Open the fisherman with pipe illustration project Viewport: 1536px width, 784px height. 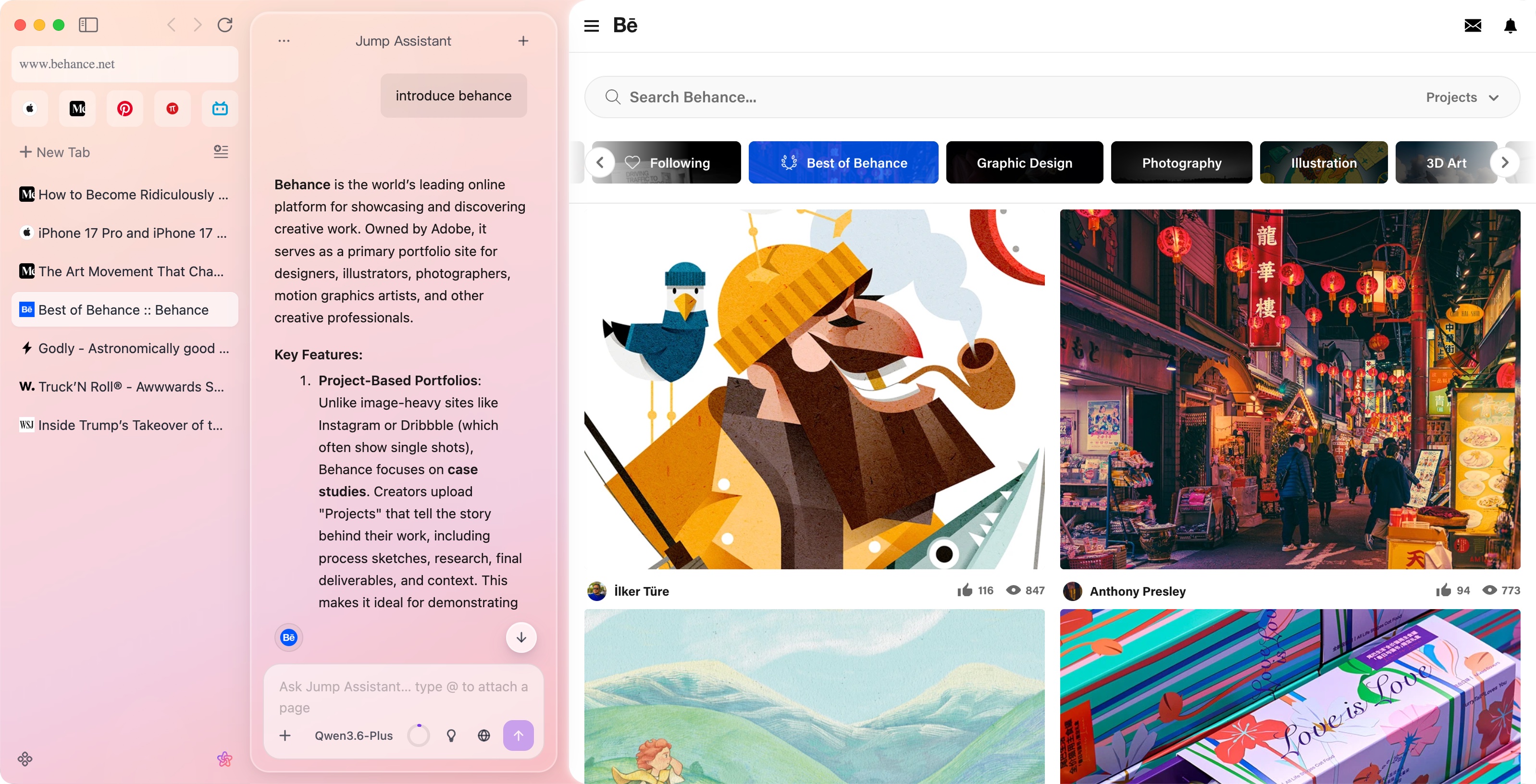click(x=815, y=389)
